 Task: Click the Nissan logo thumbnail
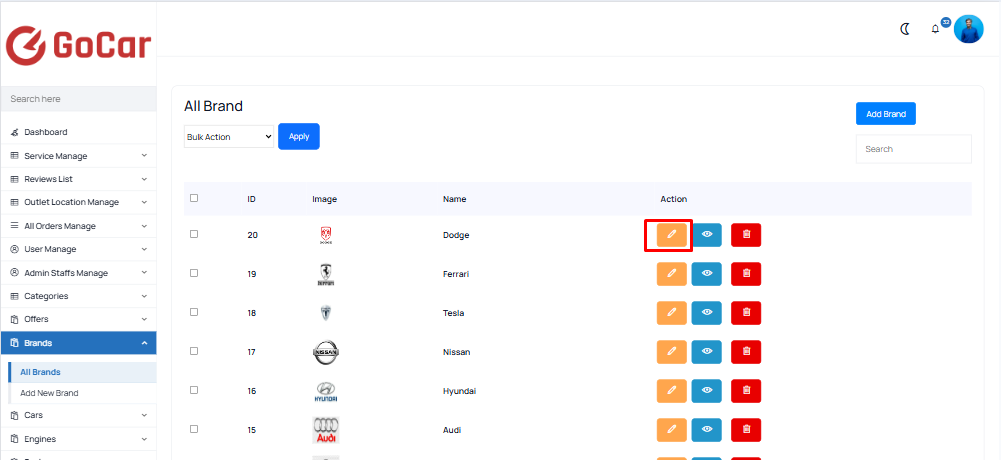coord(326,352)
